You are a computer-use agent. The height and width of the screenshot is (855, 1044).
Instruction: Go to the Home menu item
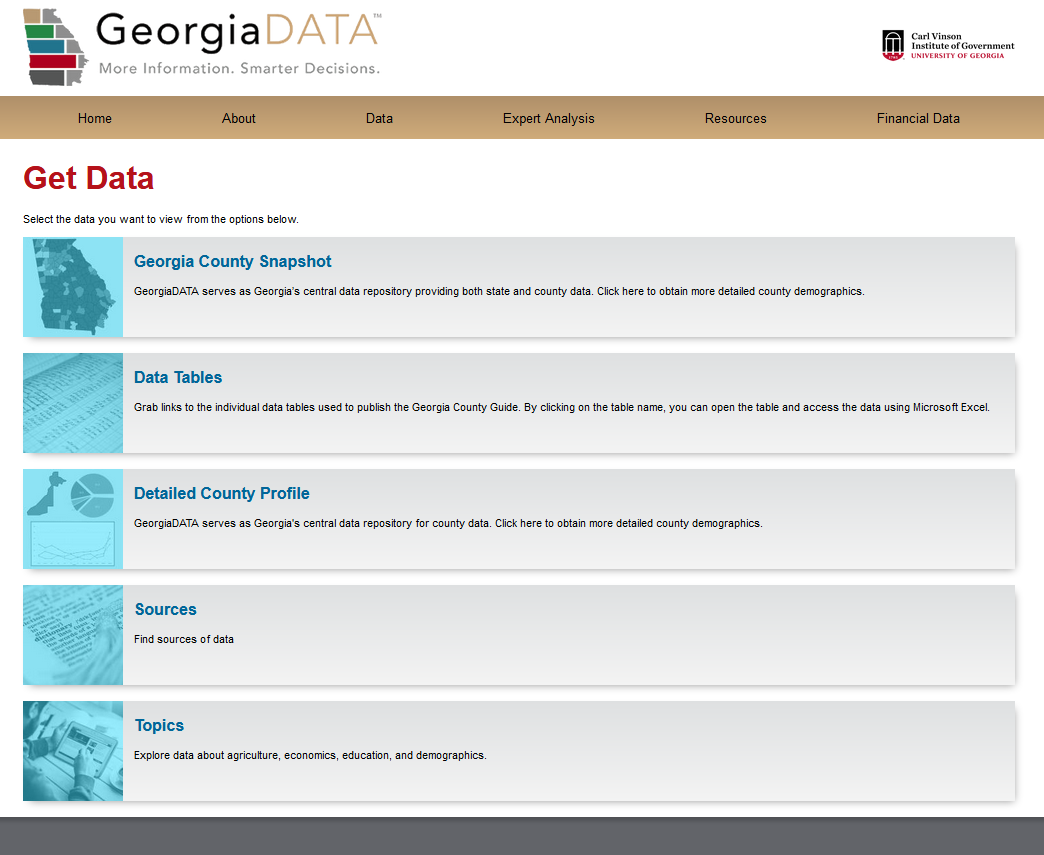point(95,119)
